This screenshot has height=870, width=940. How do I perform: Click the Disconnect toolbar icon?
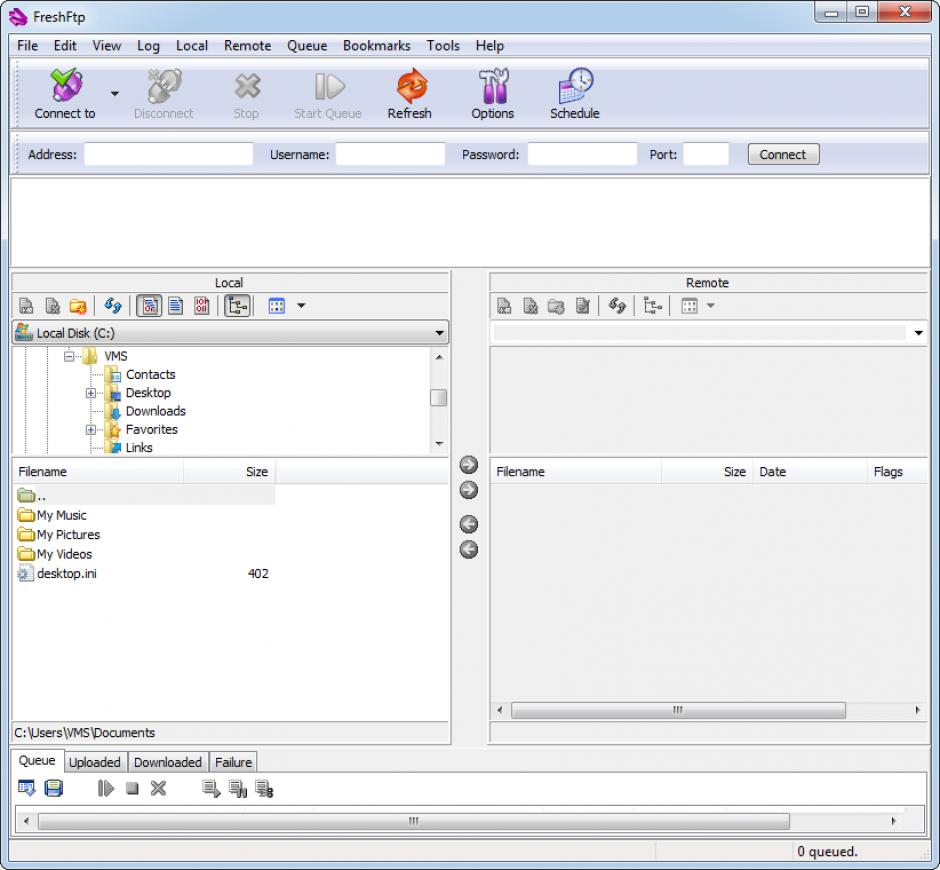[164, 94]
